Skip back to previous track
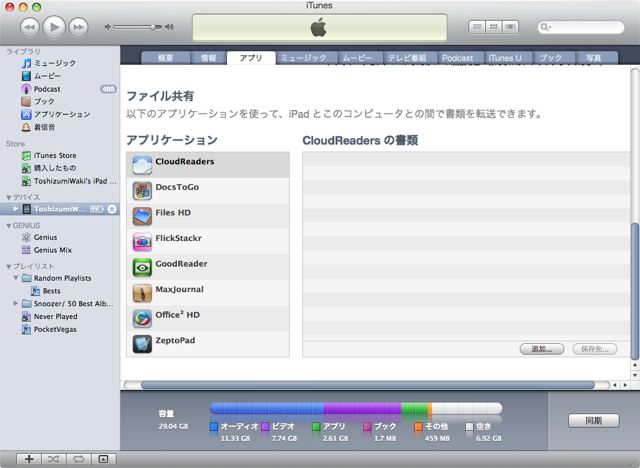 [x=30, y=27]
